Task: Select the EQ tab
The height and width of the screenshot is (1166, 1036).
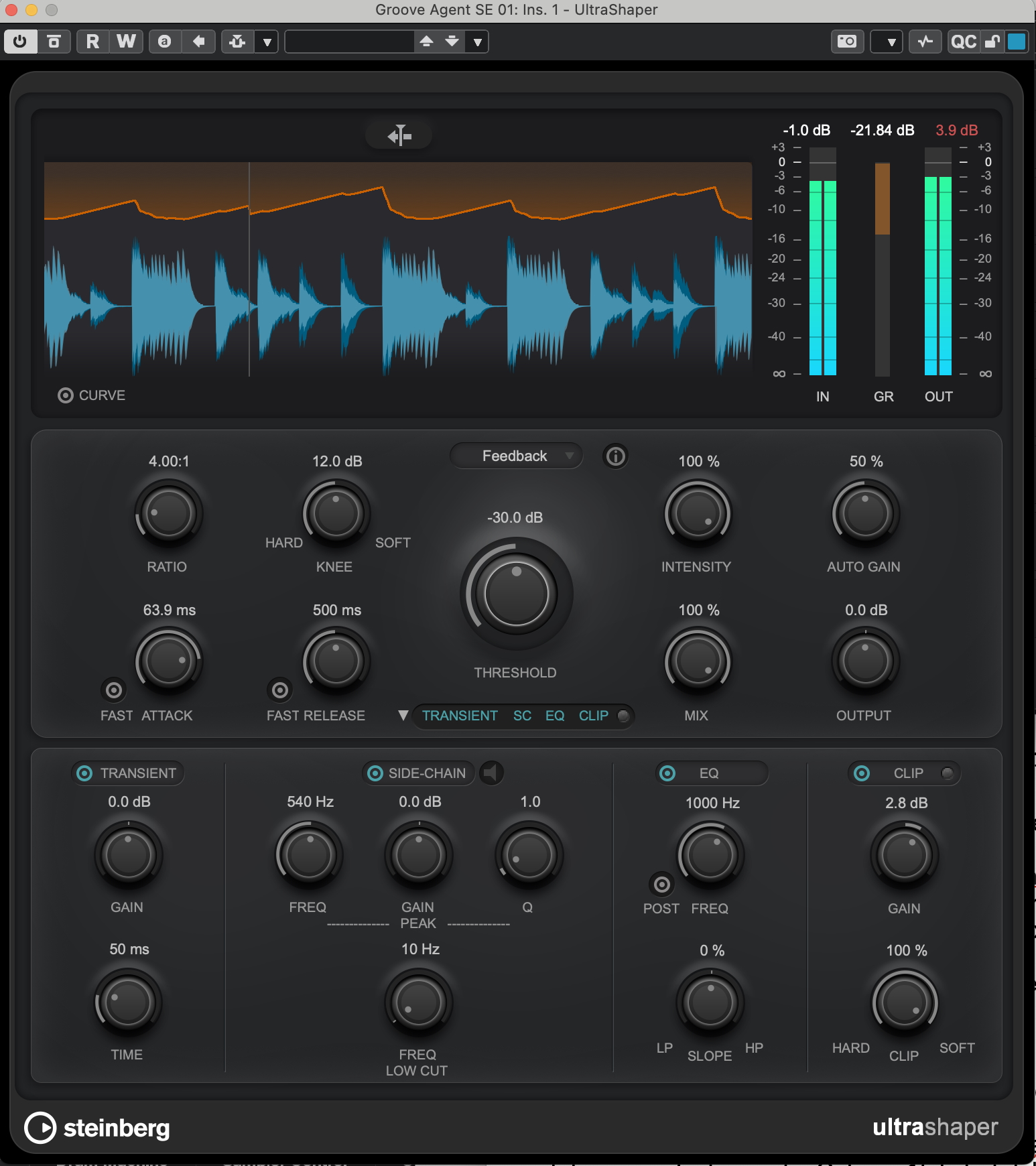Action: pyautogui.click(x=554, y=716)
